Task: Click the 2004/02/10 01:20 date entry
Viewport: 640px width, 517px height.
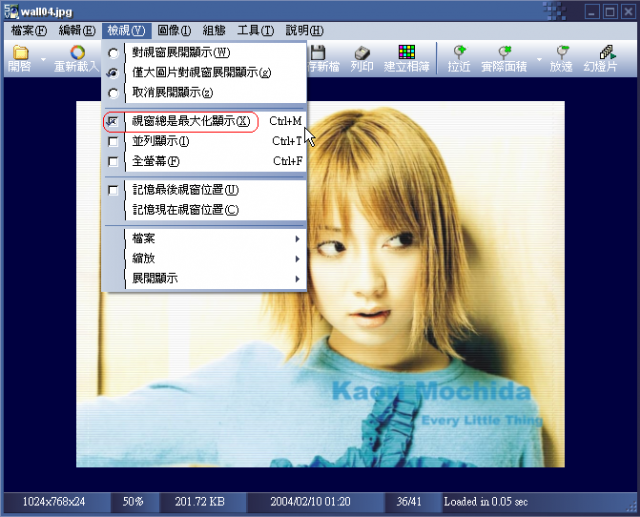Action: (310, 501)
